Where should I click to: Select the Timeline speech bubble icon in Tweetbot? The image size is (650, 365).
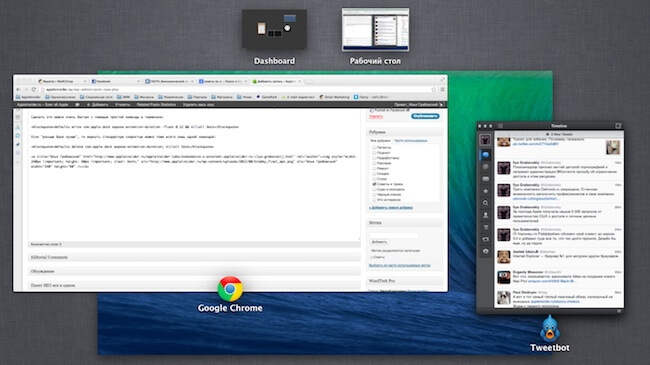pos(485,155)
